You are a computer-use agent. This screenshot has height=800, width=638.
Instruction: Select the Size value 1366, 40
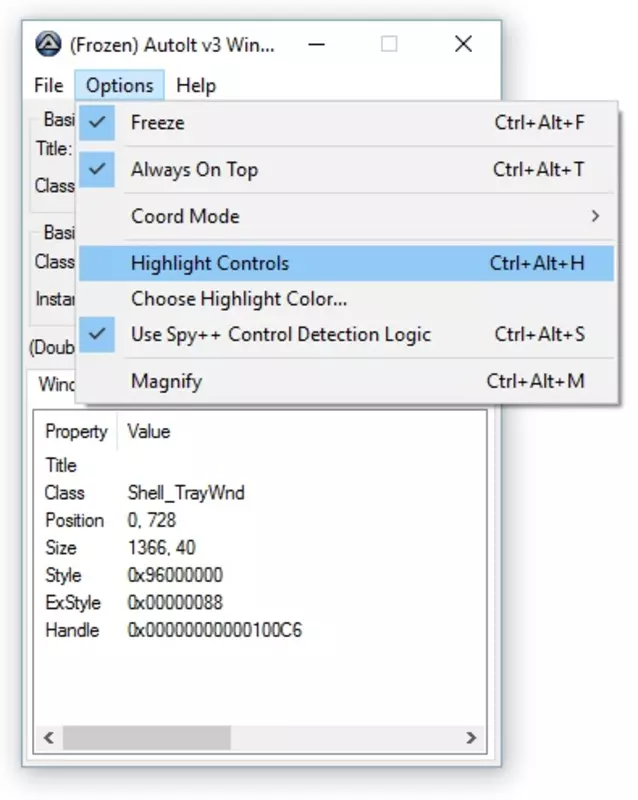[x=161, y=548]
